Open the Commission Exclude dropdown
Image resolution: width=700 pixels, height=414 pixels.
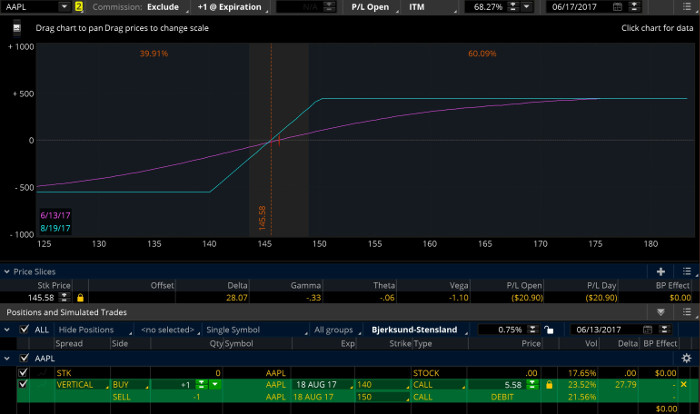(159, 7)
